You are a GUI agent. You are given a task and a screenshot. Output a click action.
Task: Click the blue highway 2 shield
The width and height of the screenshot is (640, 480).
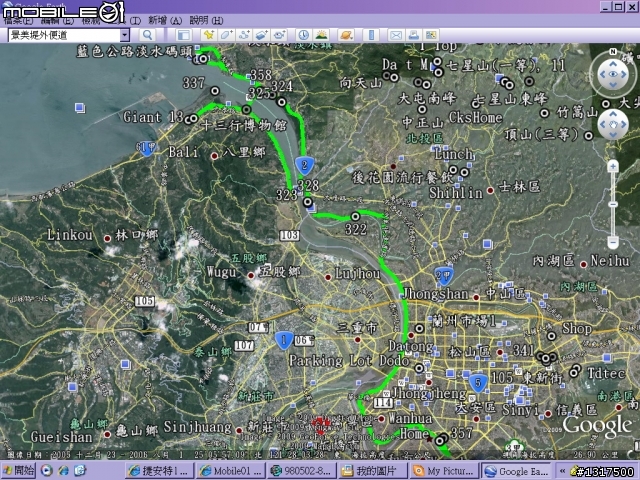[x=304, y=165]
